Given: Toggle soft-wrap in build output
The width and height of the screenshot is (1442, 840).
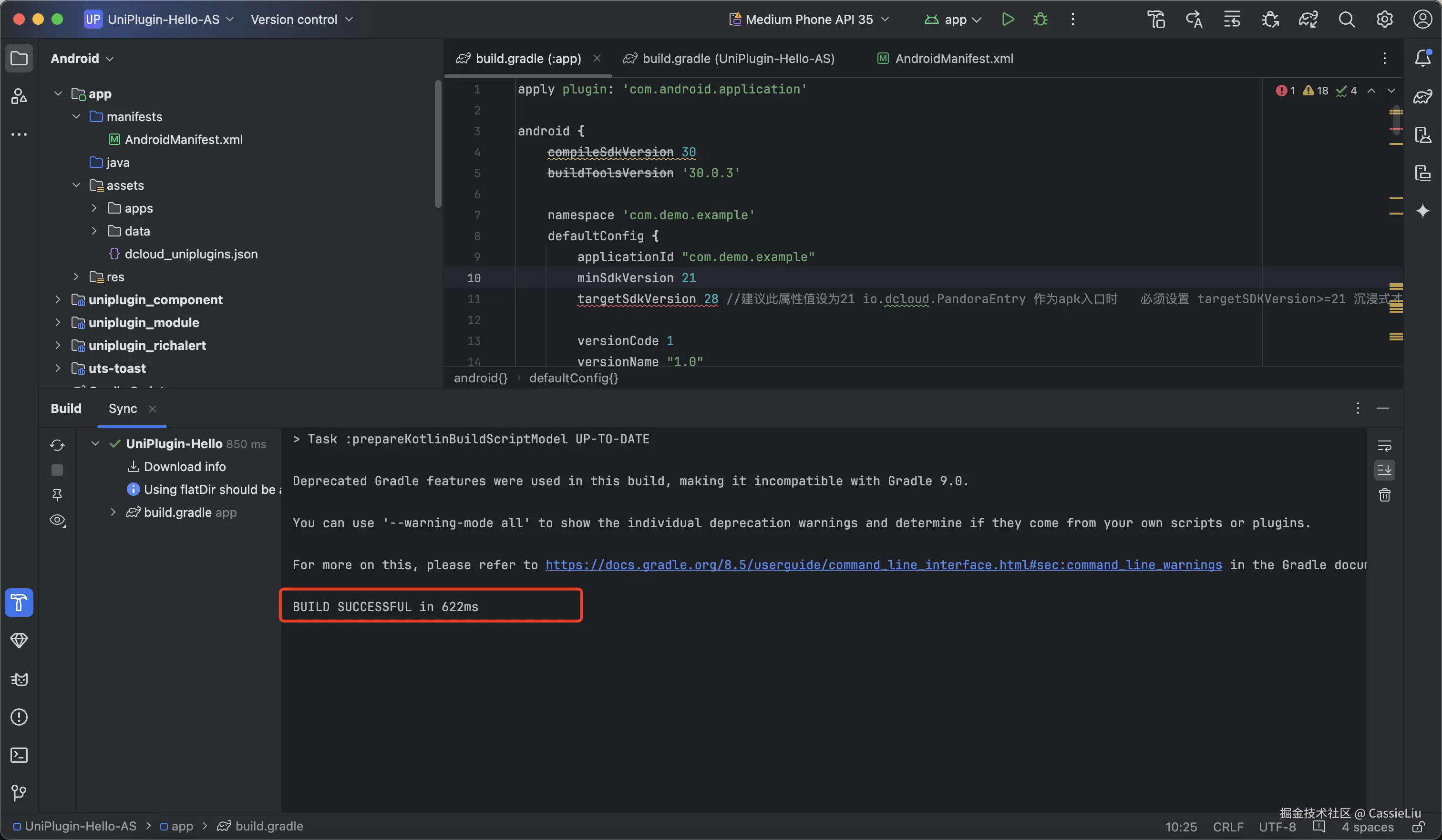Looking at the screenshot, I should click(1384, 446).
